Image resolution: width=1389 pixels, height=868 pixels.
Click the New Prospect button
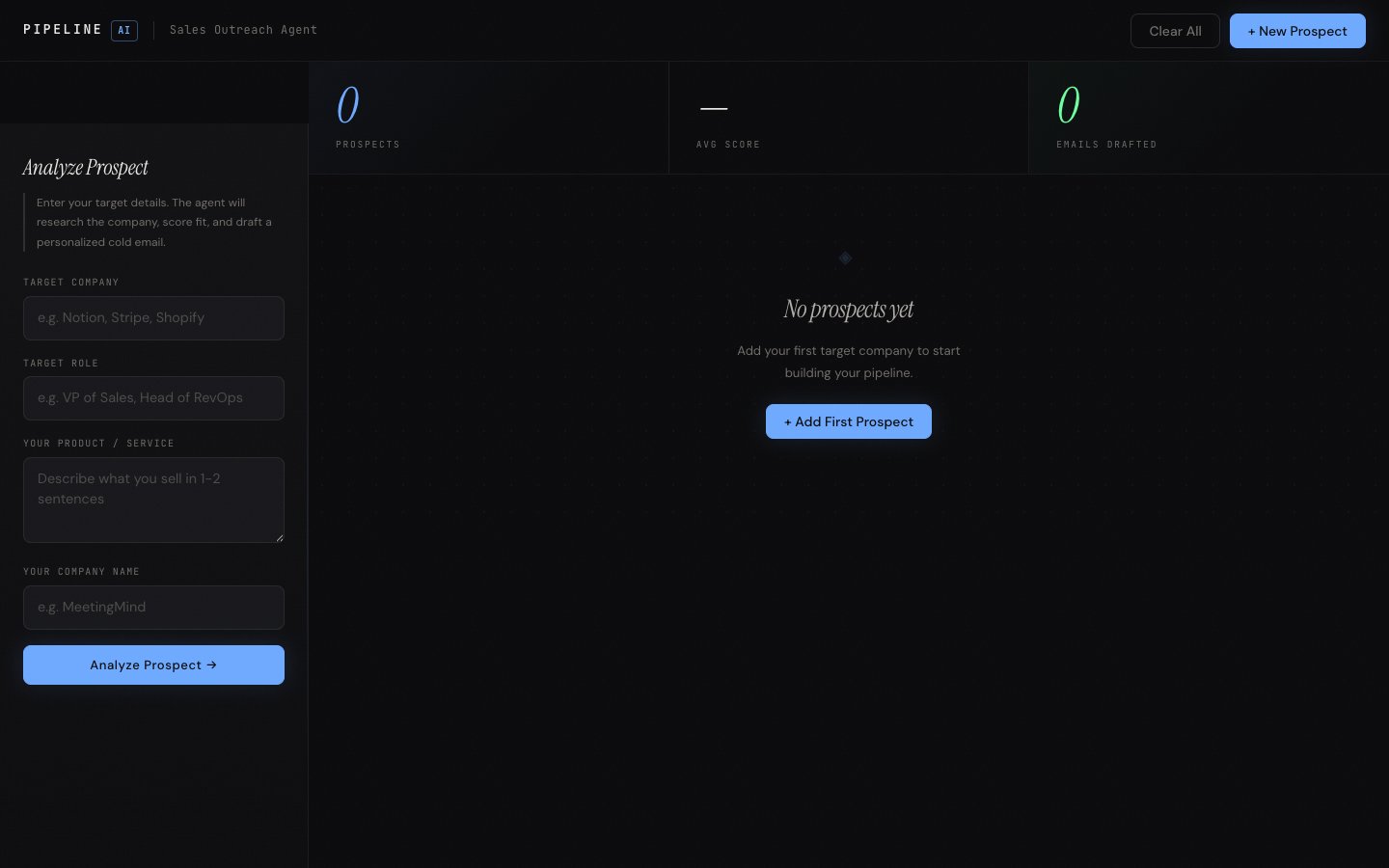pyautogui.click(x=1297, y=31)
